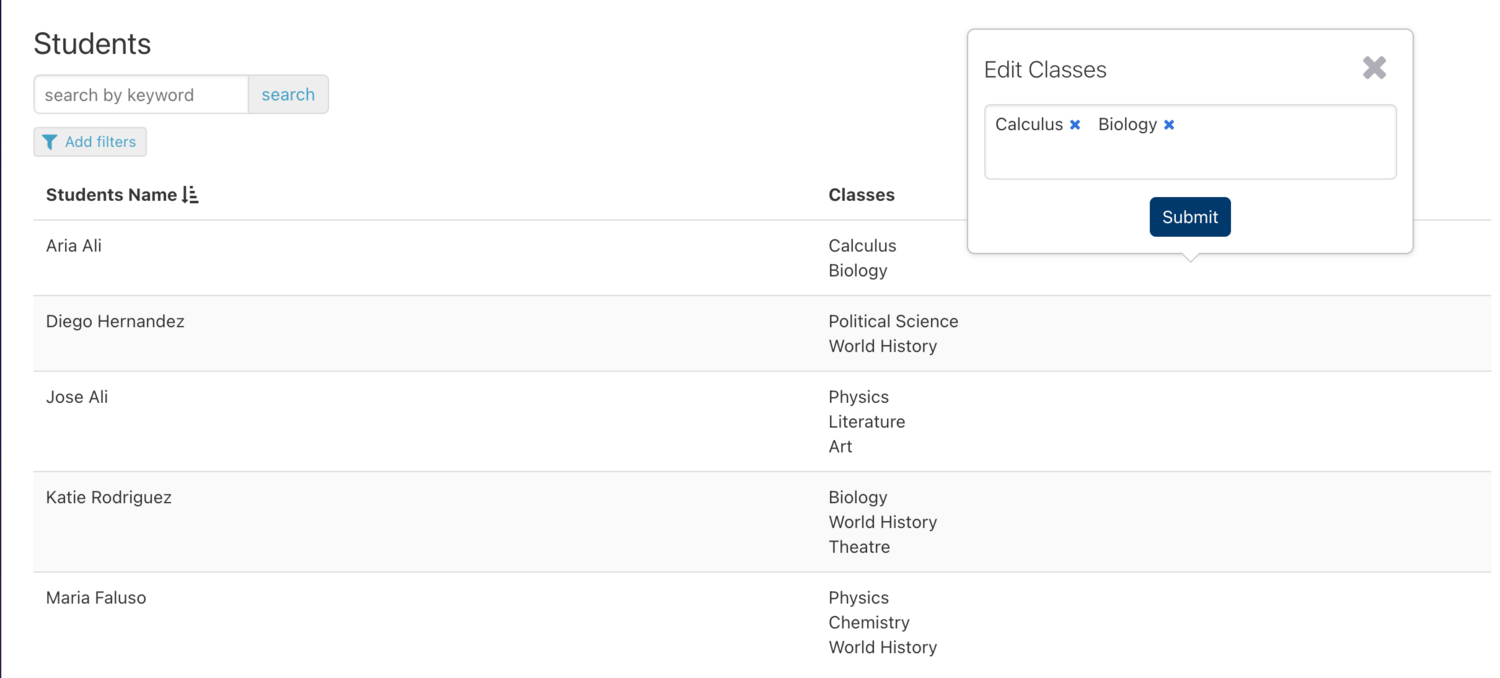Click the funnel filter icon
1500x678 pixels.
(50, 142)
